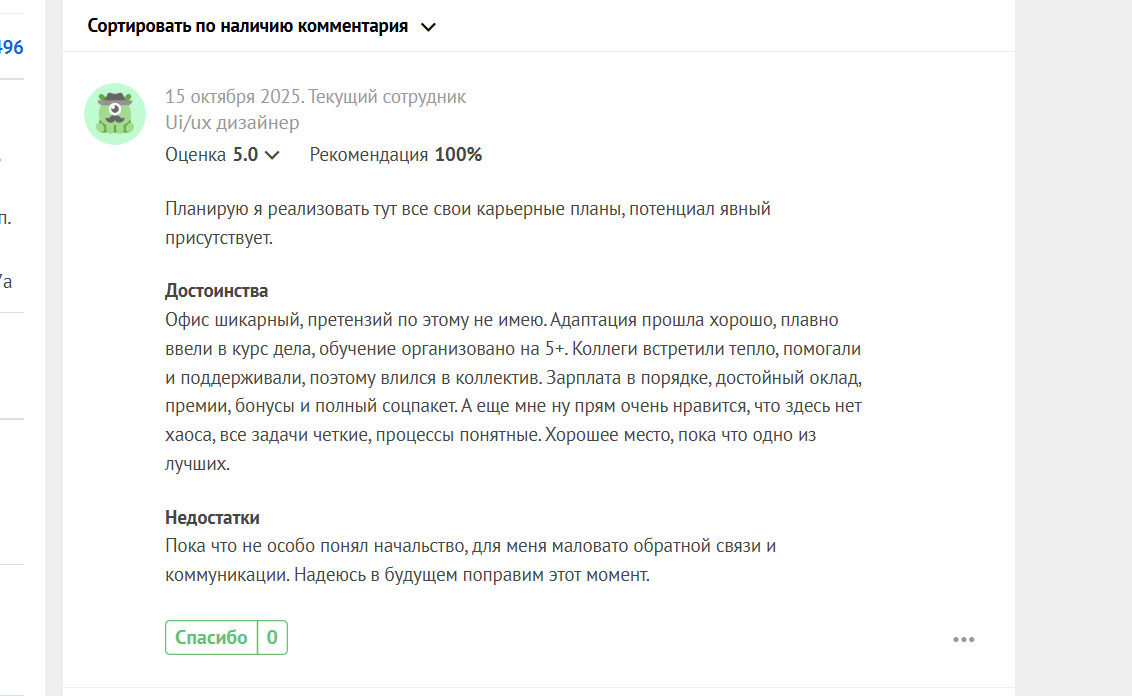The width and height of the screenshot is (1132, 696).
Task: Click the 'Ui/ux дизайнер' job title
Action: tap(232, 123)
